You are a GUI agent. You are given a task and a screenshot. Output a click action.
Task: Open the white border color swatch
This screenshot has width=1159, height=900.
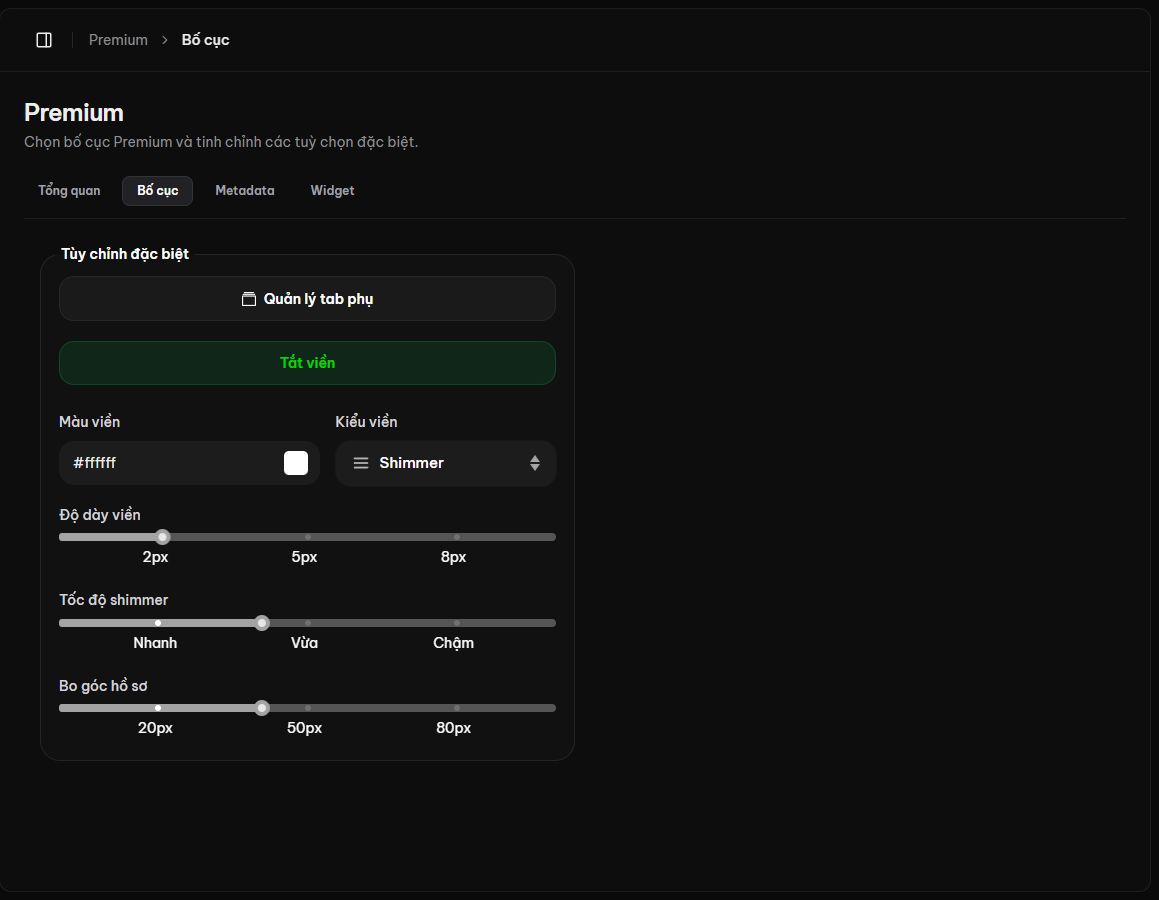click(296, 463)
